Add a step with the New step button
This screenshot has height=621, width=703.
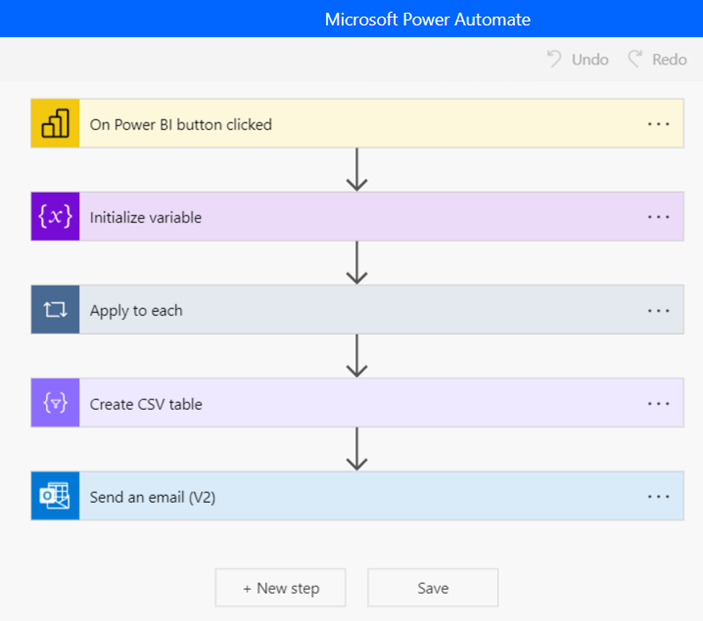[281, 588]
